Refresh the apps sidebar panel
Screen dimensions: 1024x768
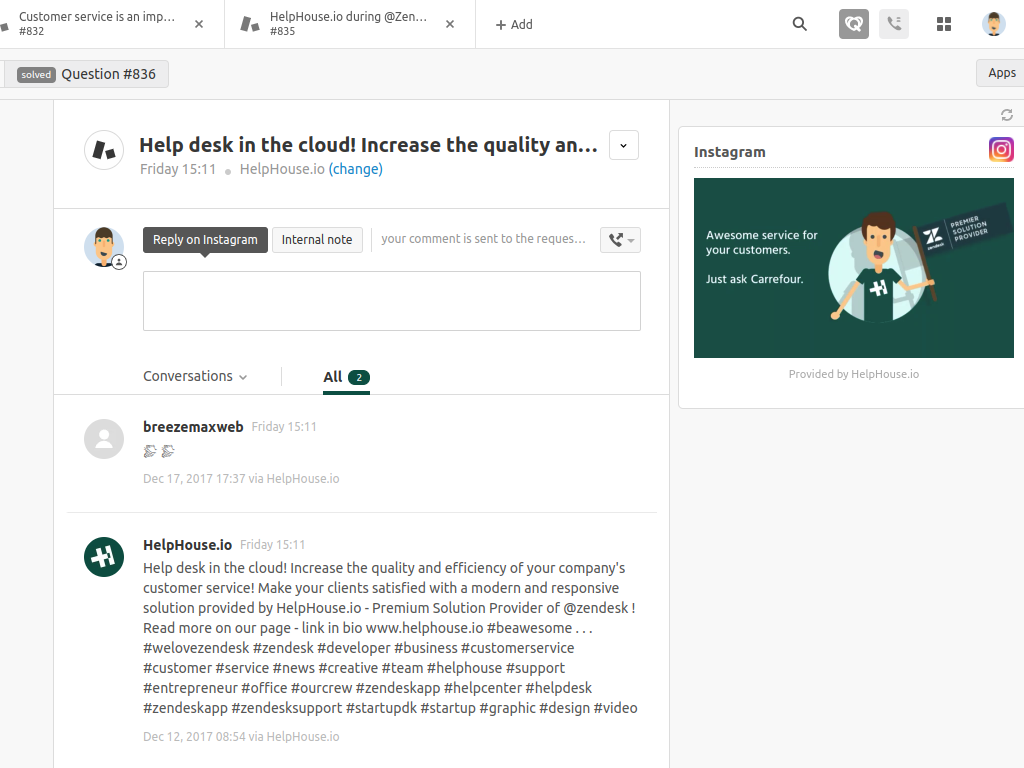[1007, 115]
